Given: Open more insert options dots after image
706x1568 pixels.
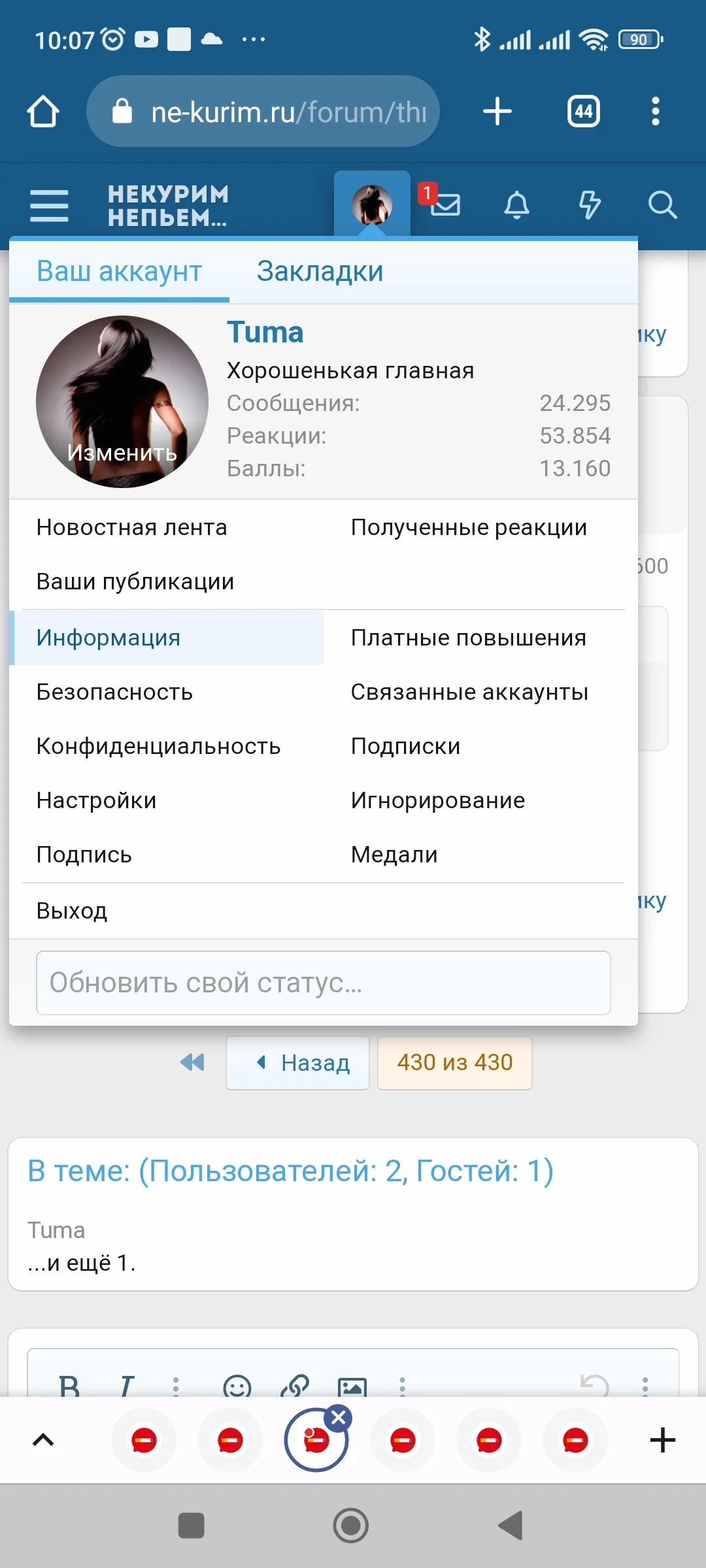Looking at the screenshot, I should [x=402, y=1386].
